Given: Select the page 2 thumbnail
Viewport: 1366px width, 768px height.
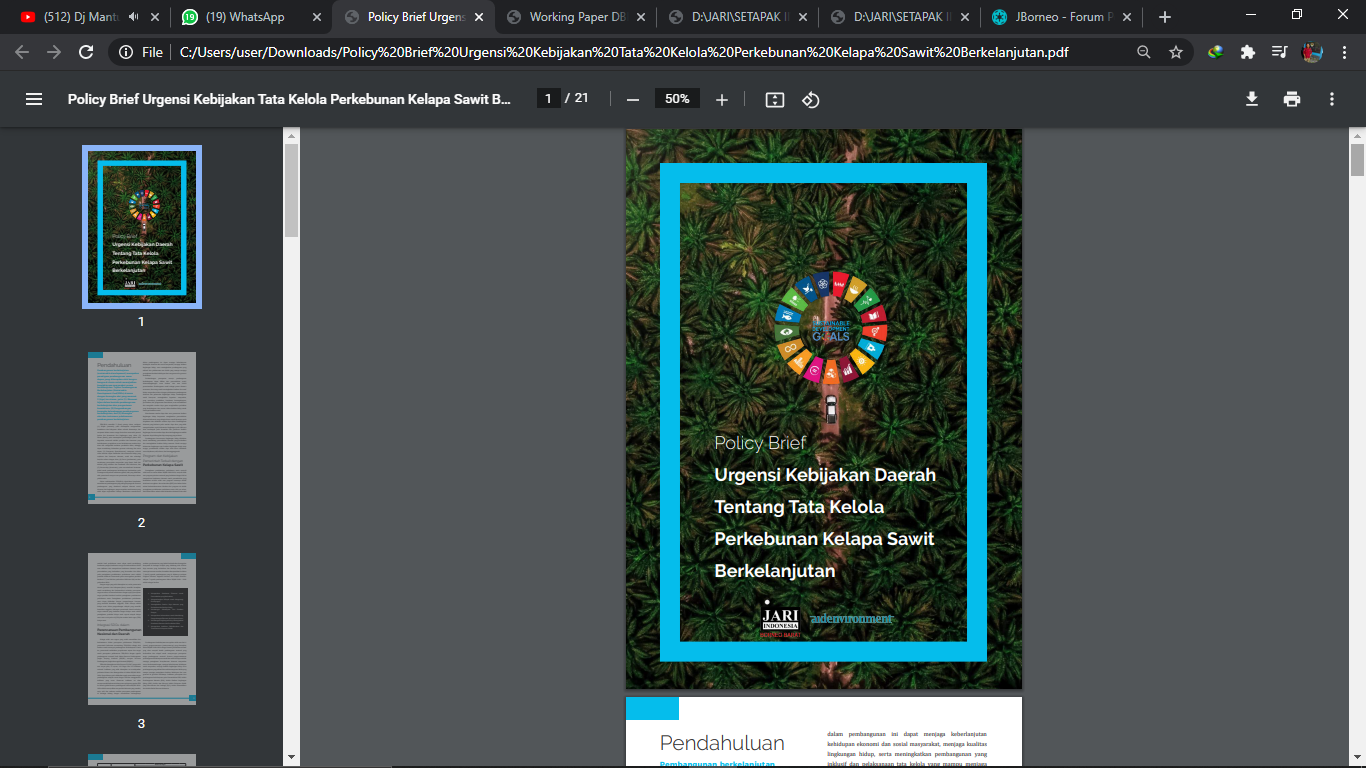Looking at the screenshot, I should coord(142,428).
